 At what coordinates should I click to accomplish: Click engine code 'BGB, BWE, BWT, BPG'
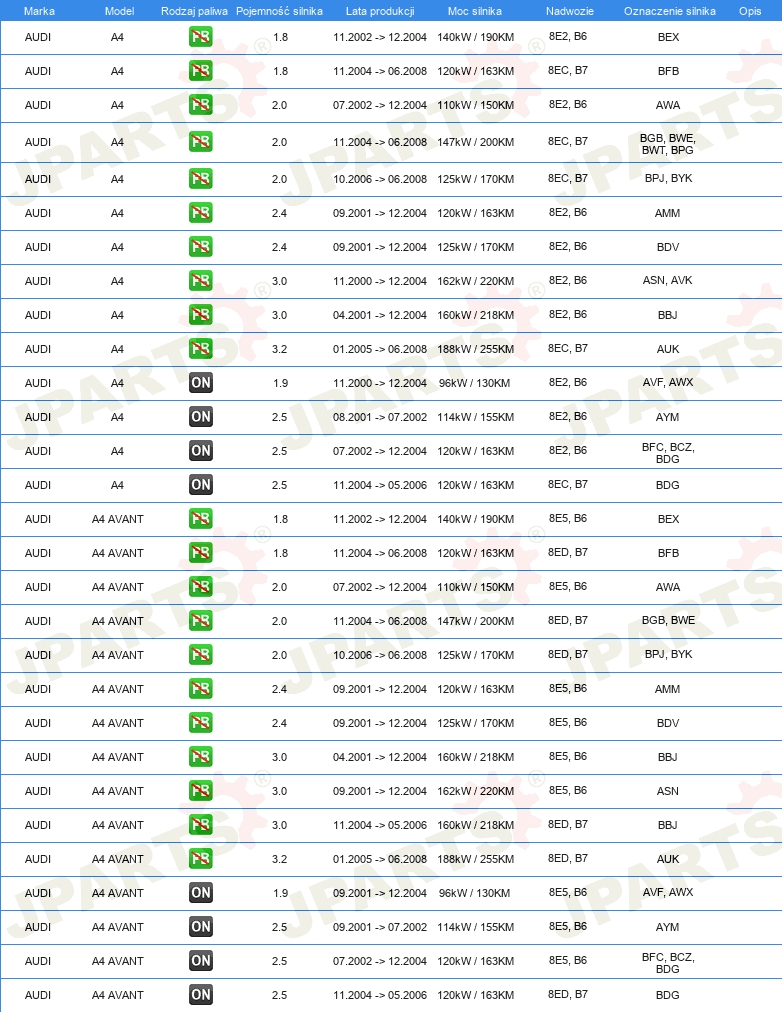(668, 144)
